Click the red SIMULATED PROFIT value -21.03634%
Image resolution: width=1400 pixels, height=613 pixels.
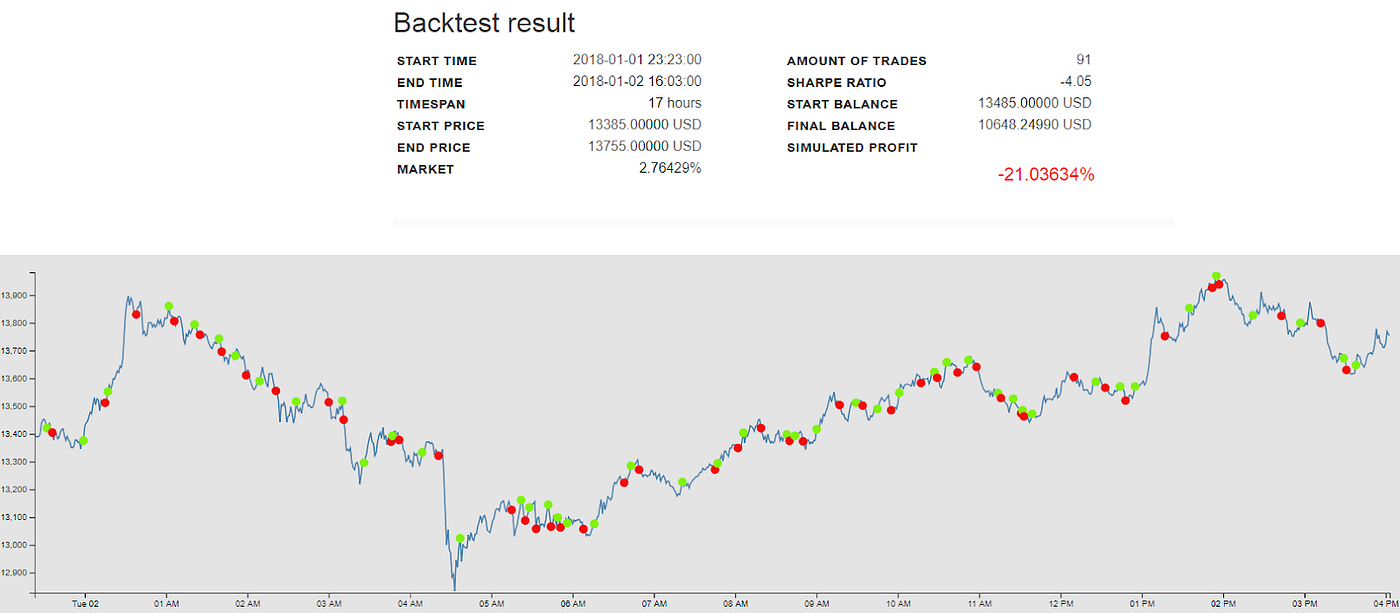(x=1047, y=173)
